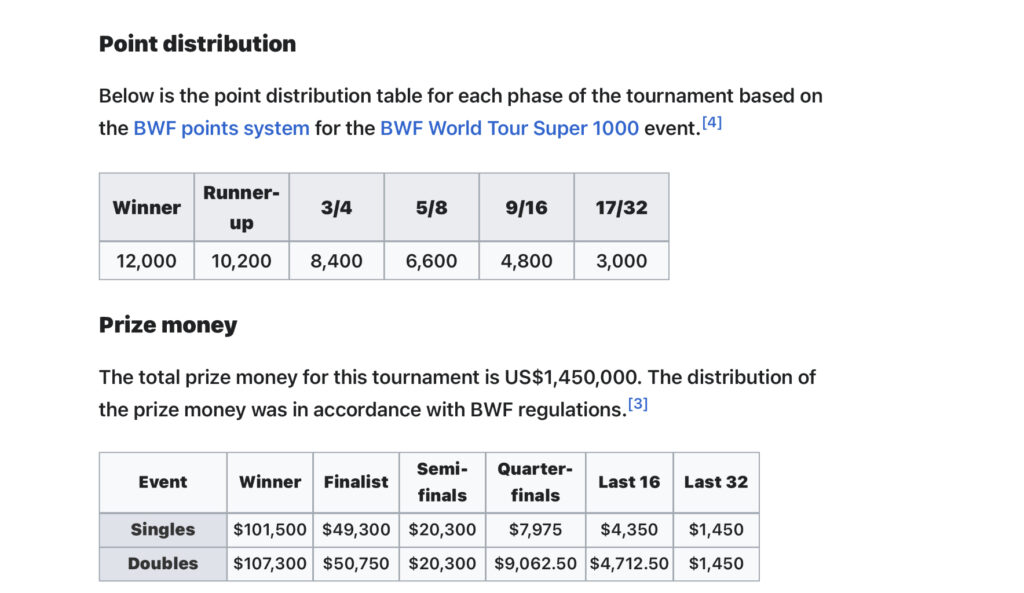Open the BWF World Tour Super 1000 link
Viewport: 1024px width, 593px height.
click(x=509, y=128)
